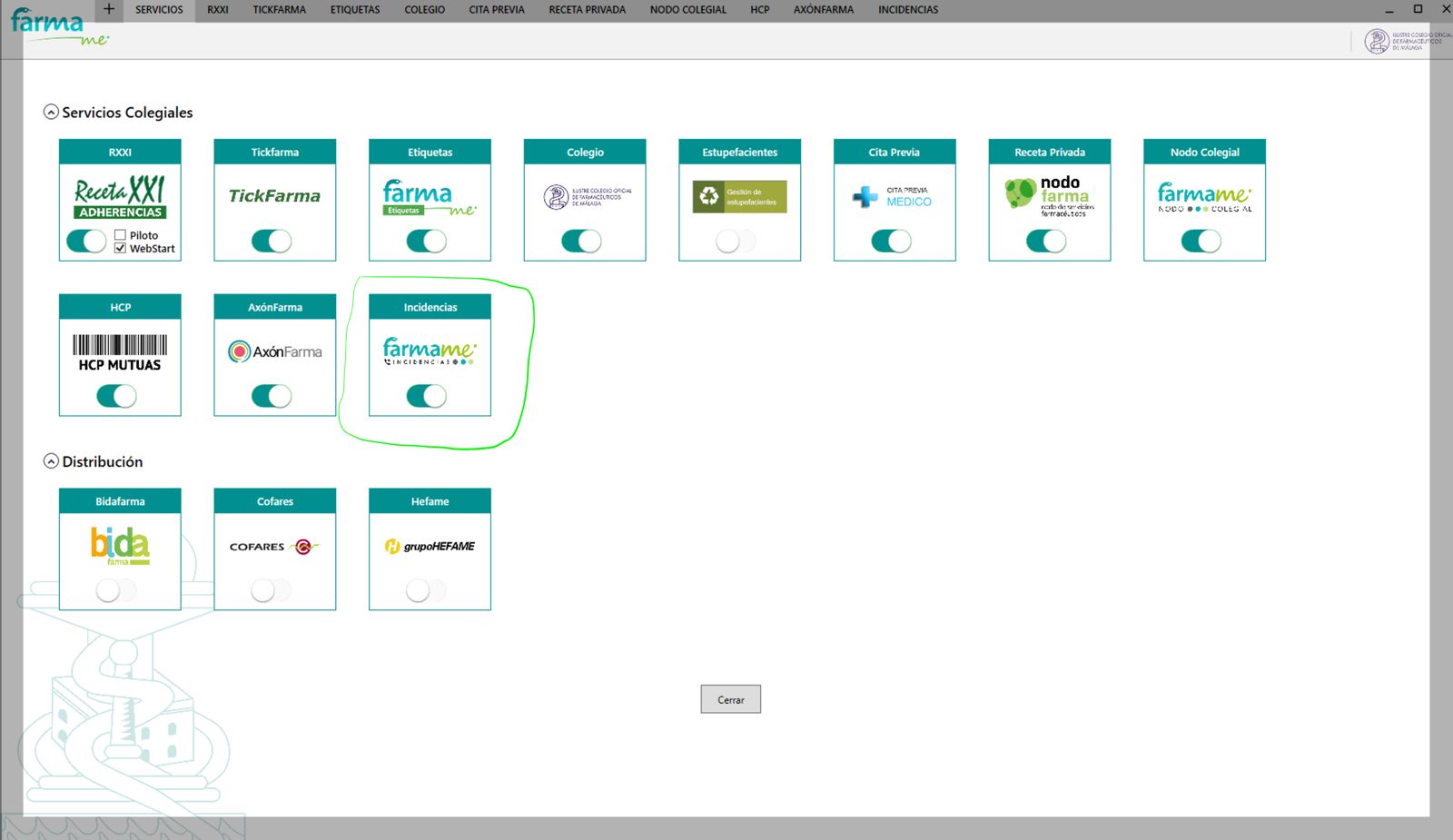Click the Bidafarma tile header

click(x=120, y=501)
